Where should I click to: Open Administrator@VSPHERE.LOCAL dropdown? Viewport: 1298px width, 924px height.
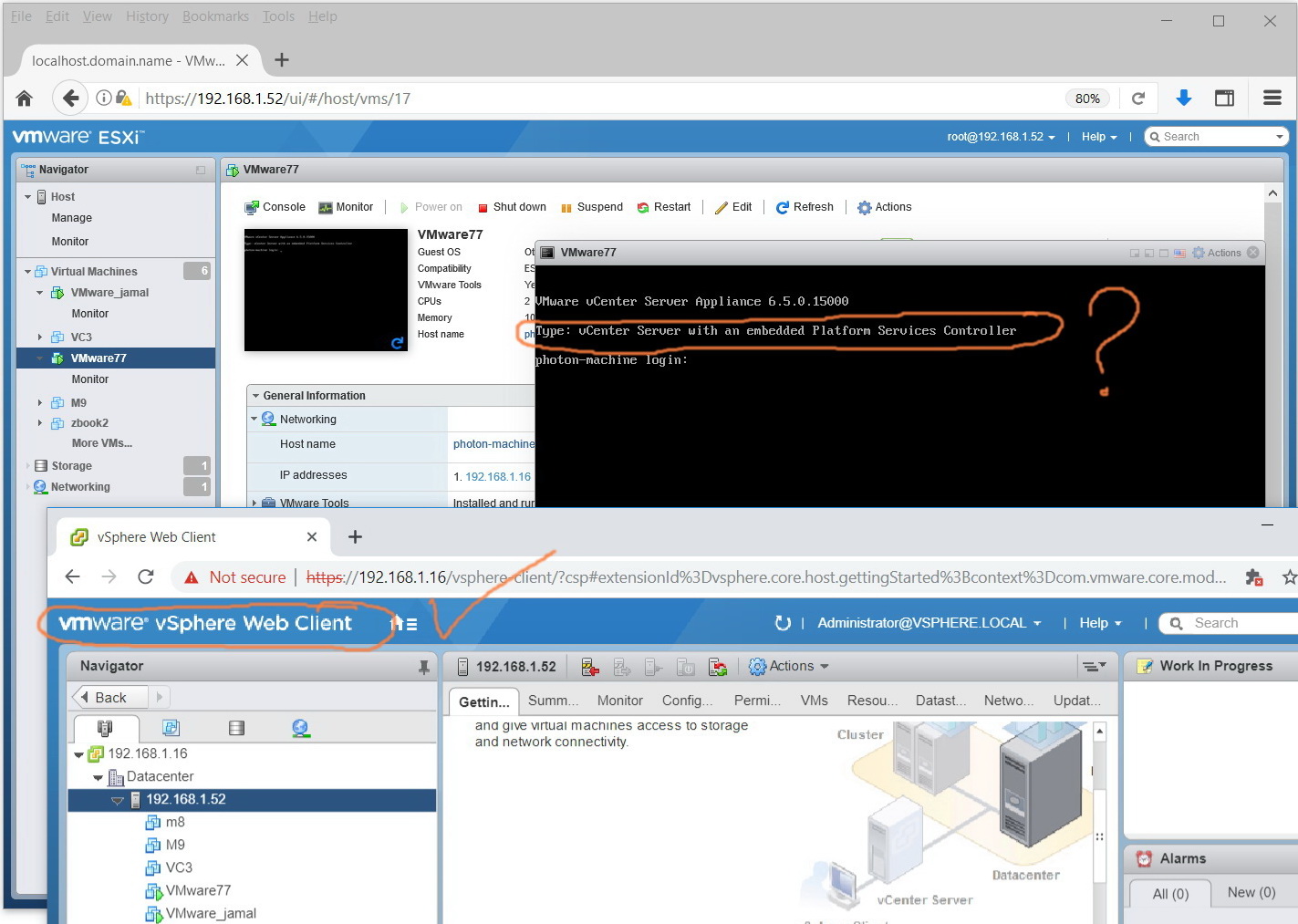929,623
